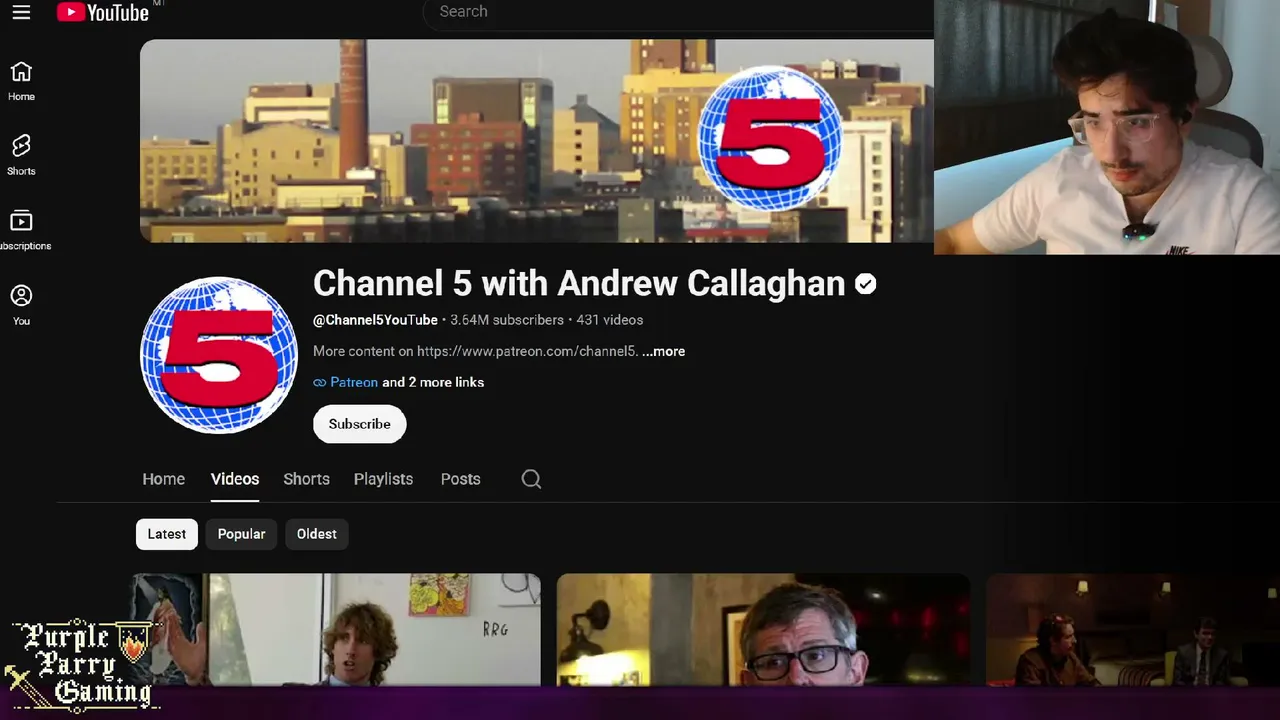Subscribe to the Channel 5 channel

point(359,424)
